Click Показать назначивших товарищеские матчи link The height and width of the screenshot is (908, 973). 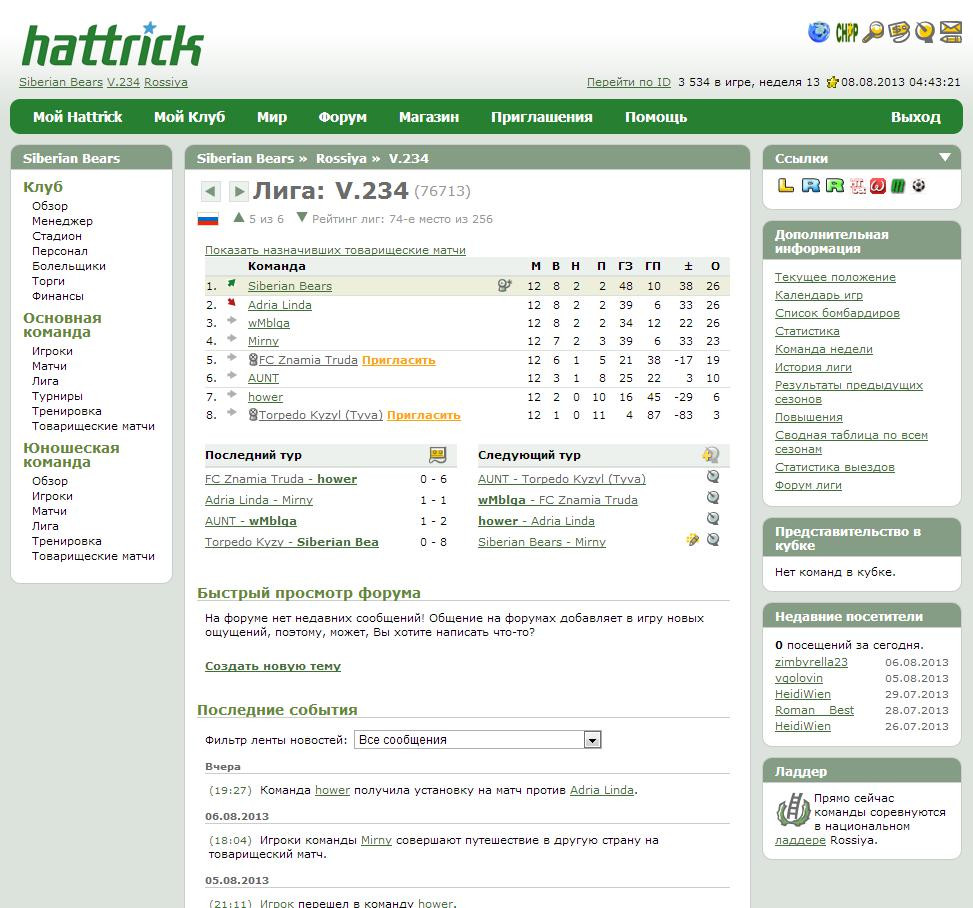click(x=335, y=250)
